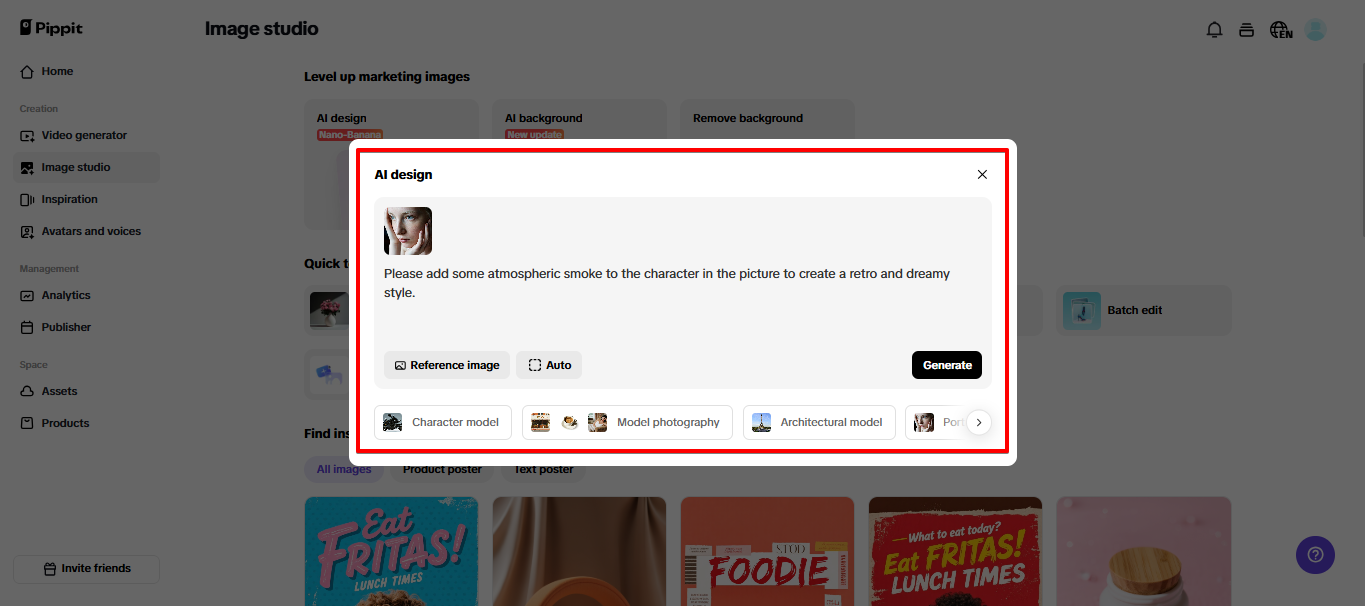Click the uploaded portrait thumbnail in the prompt
This screenshot has height=606, width=1365.
click(x=407, y=230)
